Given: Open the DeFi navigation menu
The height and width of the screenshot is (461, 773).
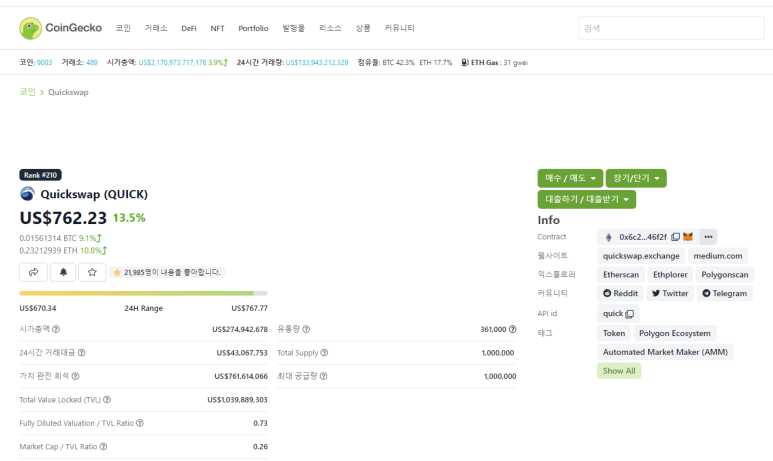Looking at the screenshot, I should click(189, 29).
